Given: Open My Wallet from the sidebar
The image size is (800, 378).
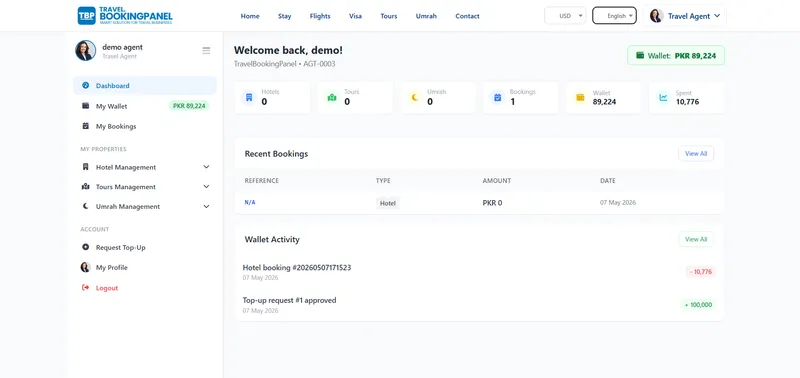Looking at the screenshot, I should (145, 106).
